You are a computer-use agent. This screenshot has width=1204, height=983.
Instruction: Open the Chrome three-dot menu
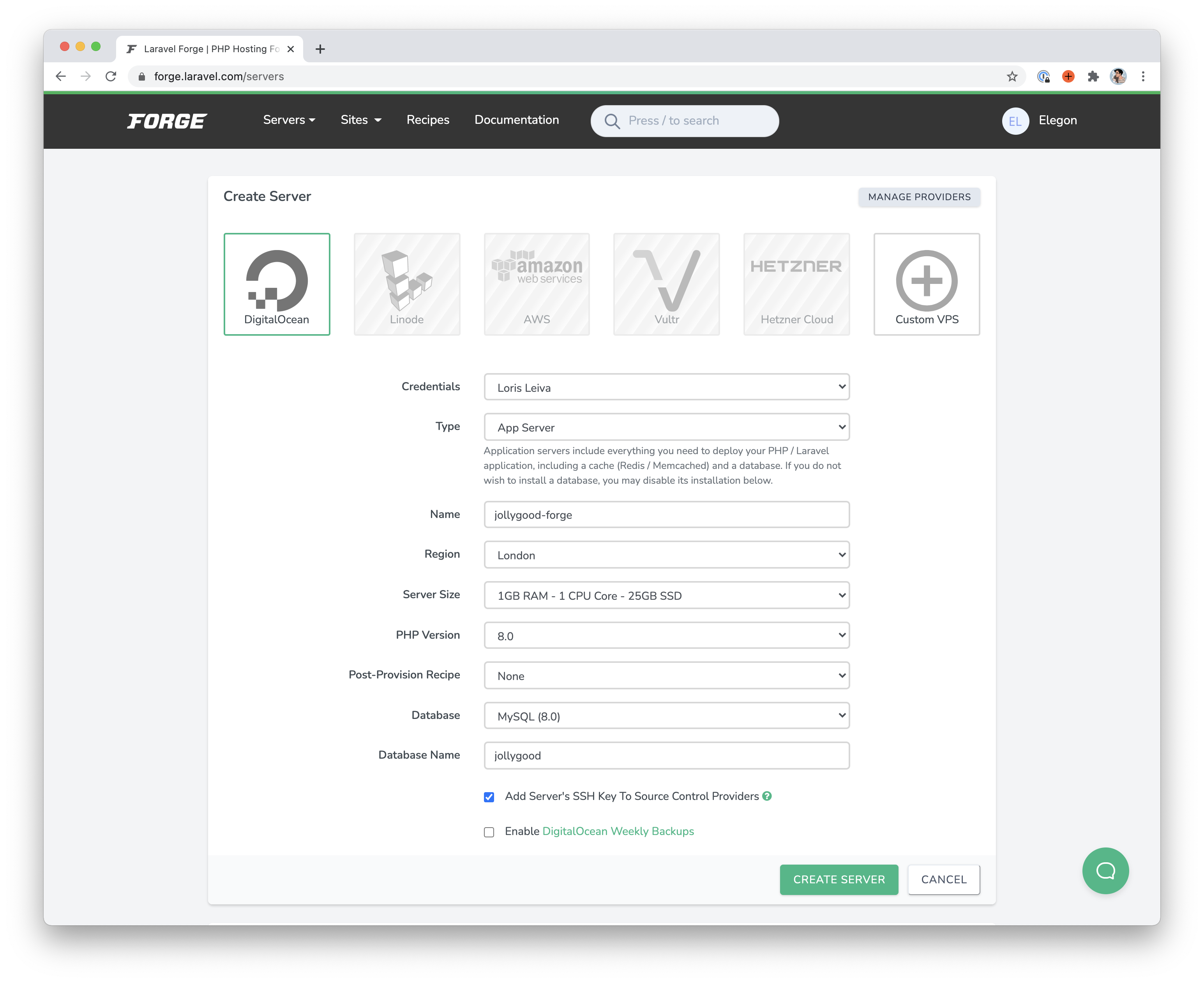(1143, 76)
